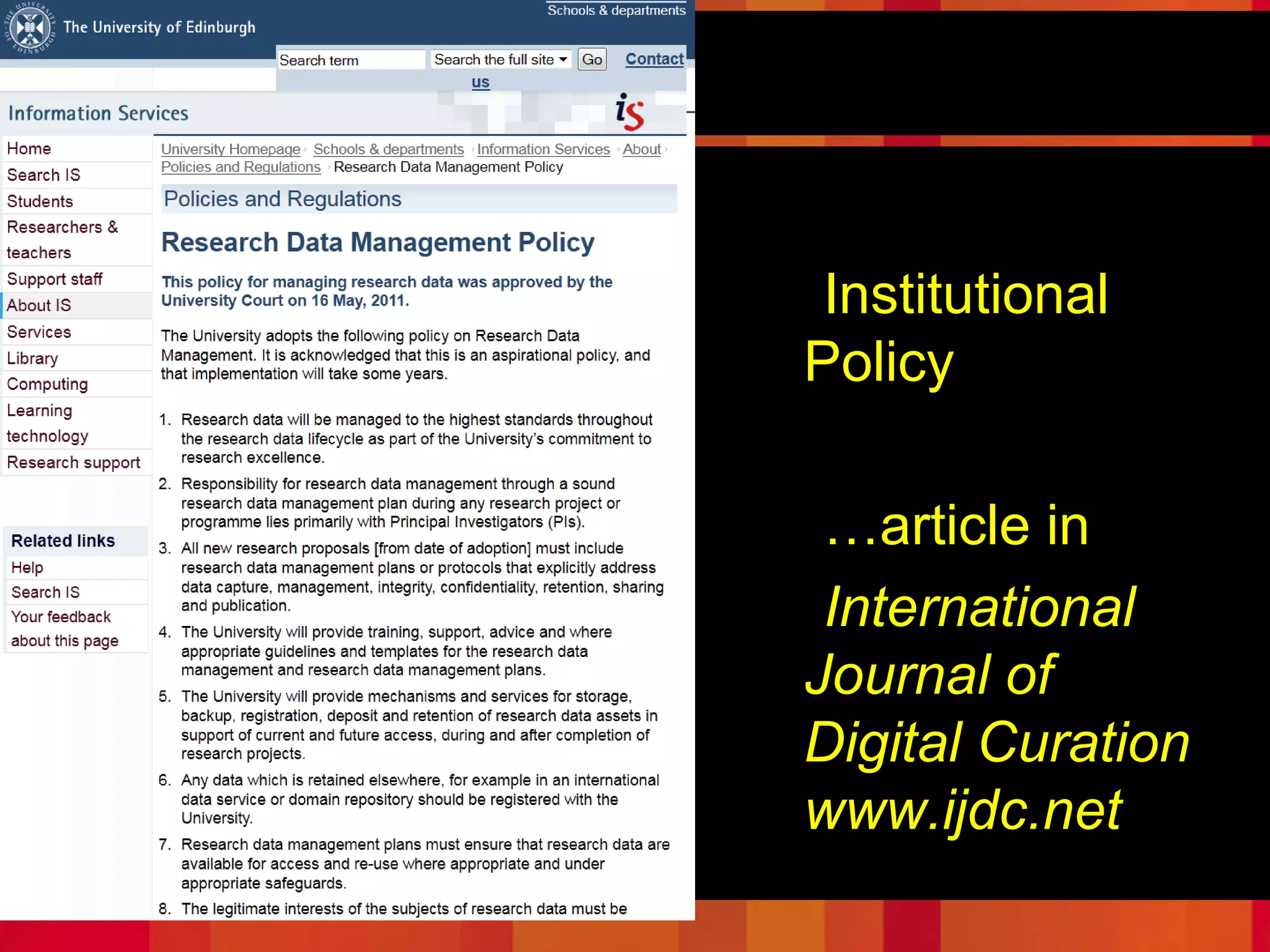The height and width of the screenshot is (952, 1270).
Task: Select Home in the left navigation
Action: point(78,149)
